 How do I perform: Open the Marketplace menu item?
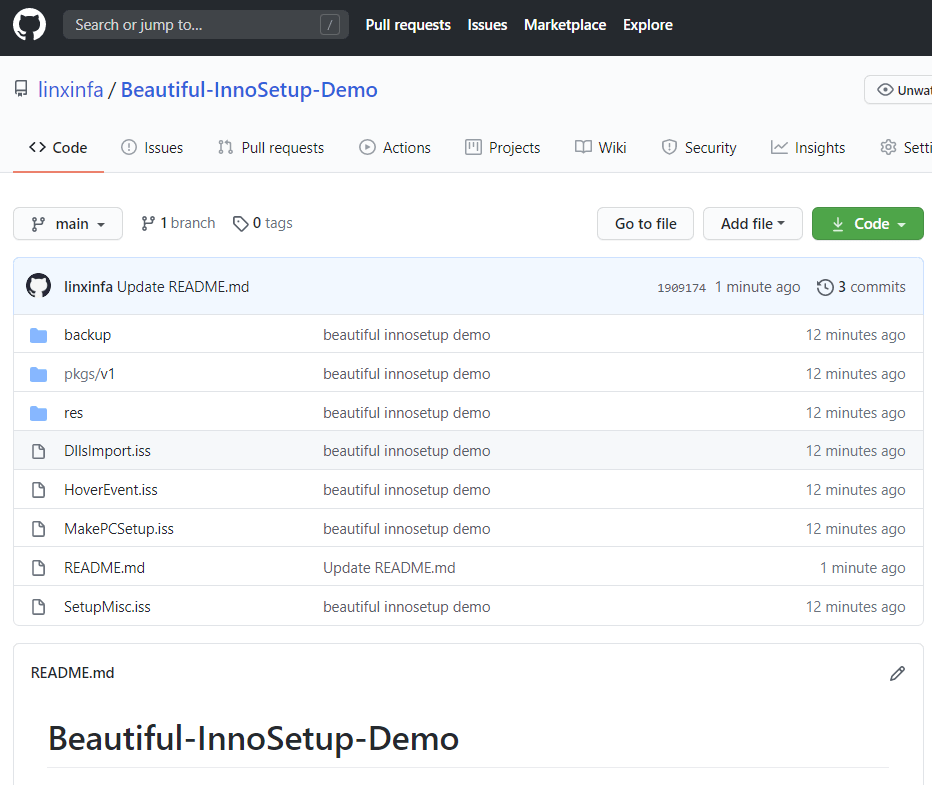tap(564, 24)
